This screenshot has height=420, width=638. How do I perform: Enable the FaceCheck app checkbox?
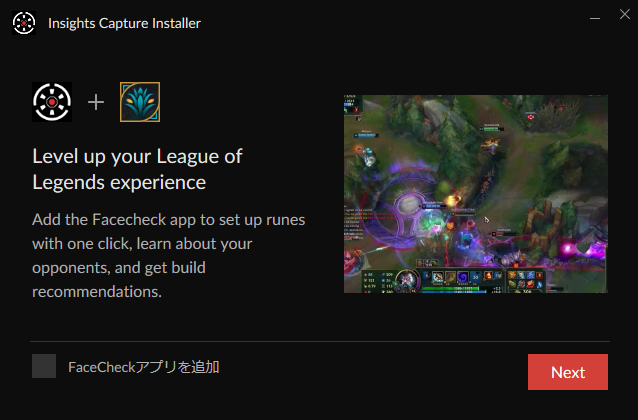click(44, 366)
